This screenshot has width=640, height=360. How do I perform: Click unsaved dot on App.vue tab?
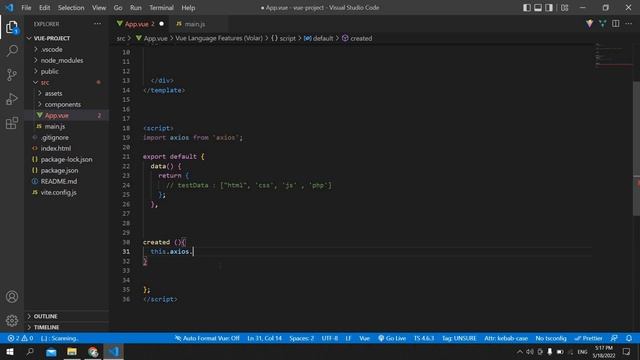click(x=162, y=24)
